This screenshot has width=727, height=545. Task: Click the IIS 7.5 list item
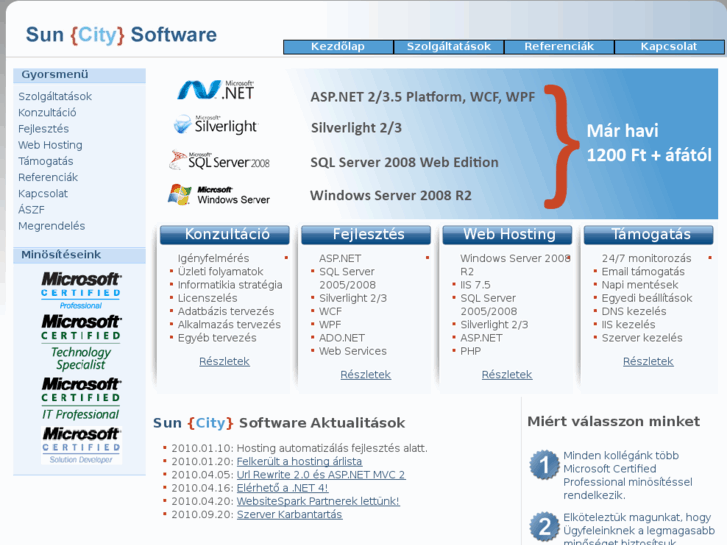[x=475, y=285]
